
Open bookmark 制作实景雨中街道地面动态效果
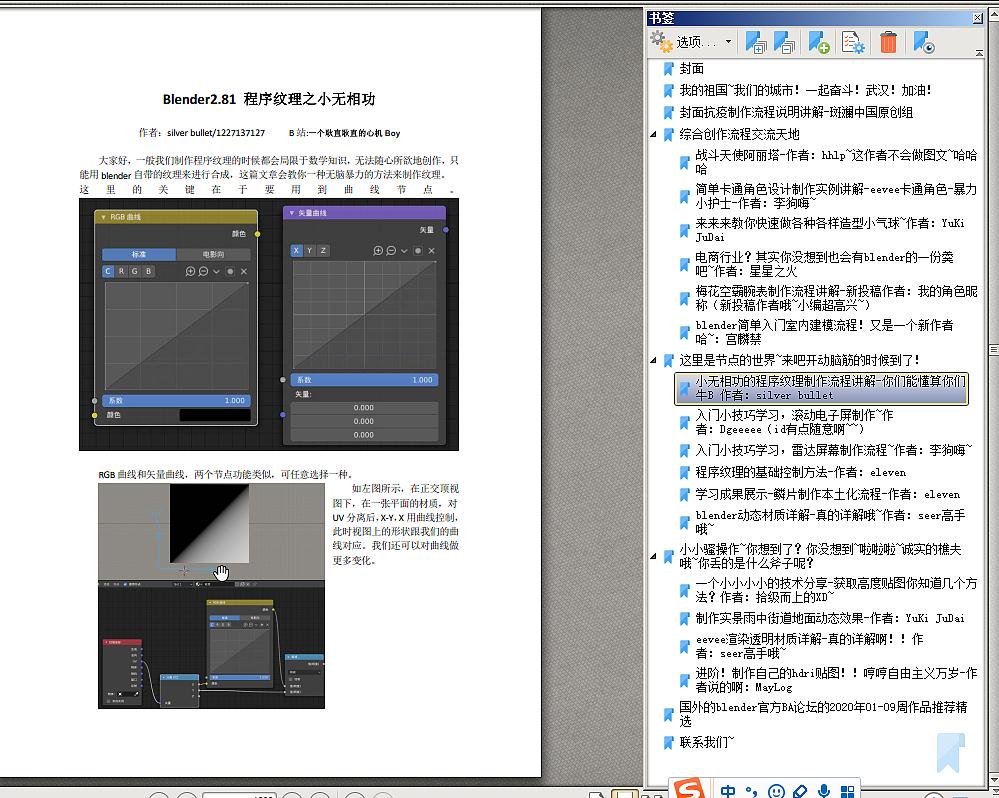coord(830,618)
